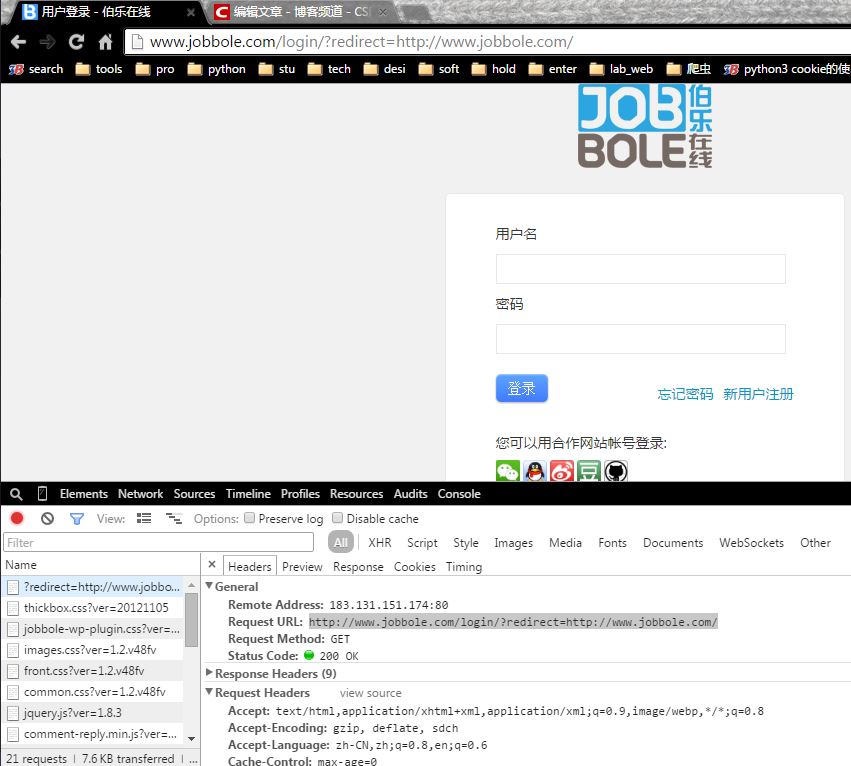Switch to large request rows view
This screenshot has width=851, height=766.
144,518
